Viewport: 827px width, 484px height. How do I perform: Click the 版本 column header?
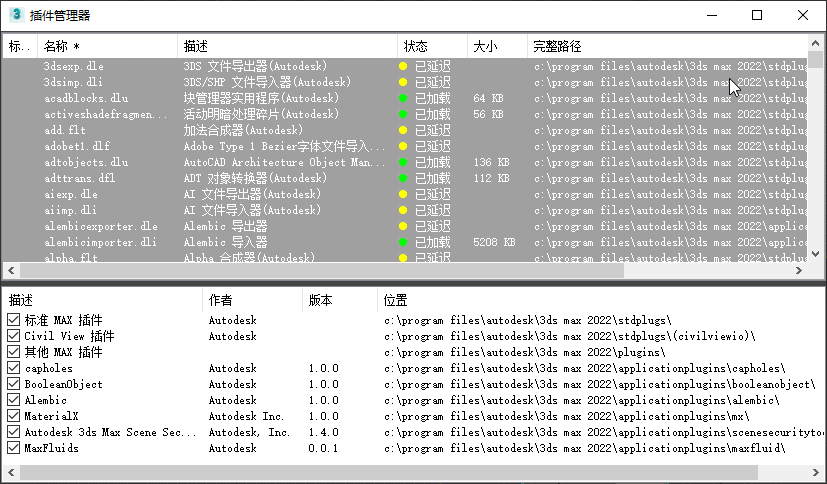point(340,301)
